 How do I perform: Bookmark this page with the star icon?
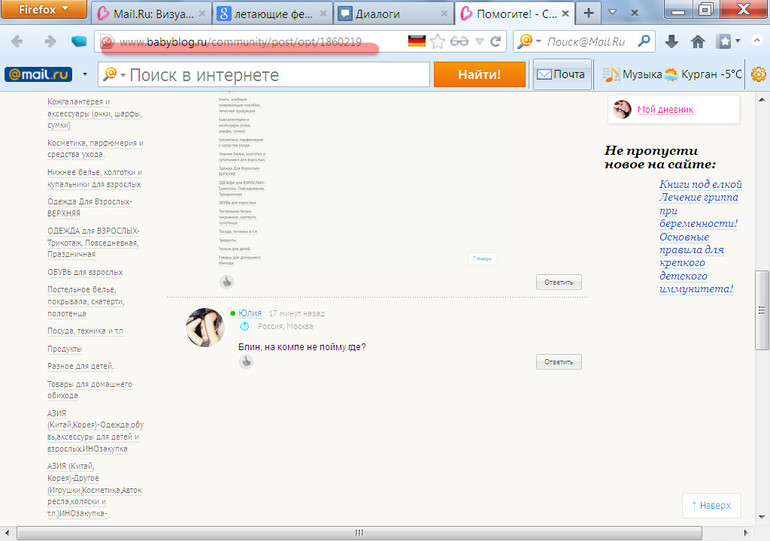pyautogui.click(x=437, y=42)
